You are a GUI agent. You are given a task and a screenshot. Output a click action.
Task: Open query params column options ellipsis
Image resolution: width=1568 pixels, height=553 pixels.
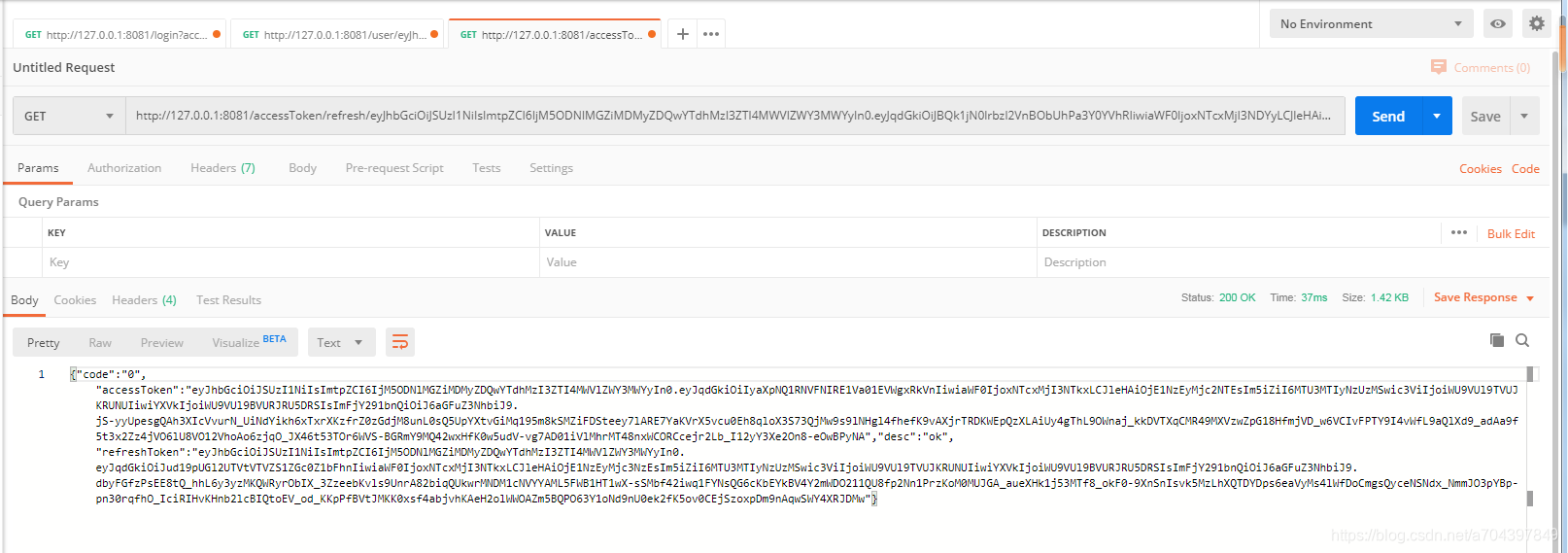coord(1459,232)
